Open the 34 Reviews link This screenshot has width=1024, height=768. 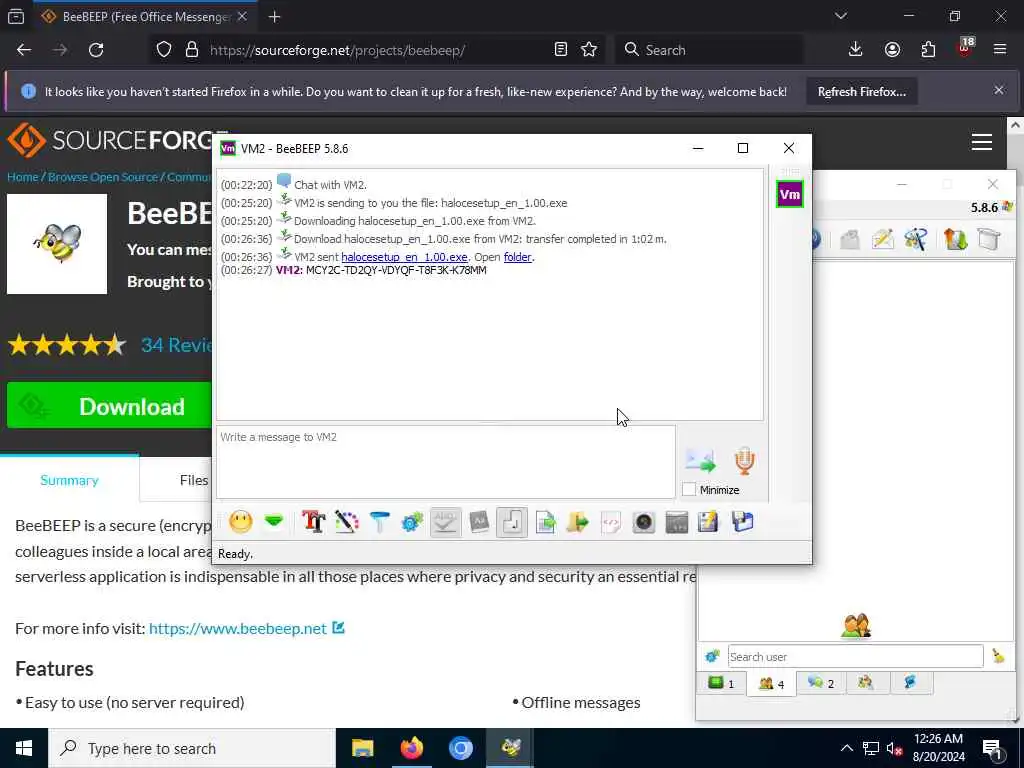(177, 344)
